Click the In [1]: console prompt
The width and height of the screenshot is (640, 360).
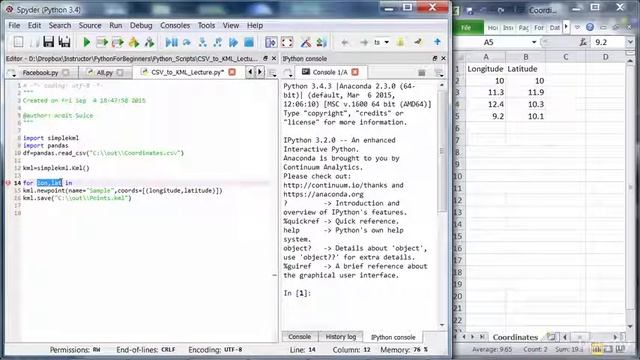click(x=297, y=293)
